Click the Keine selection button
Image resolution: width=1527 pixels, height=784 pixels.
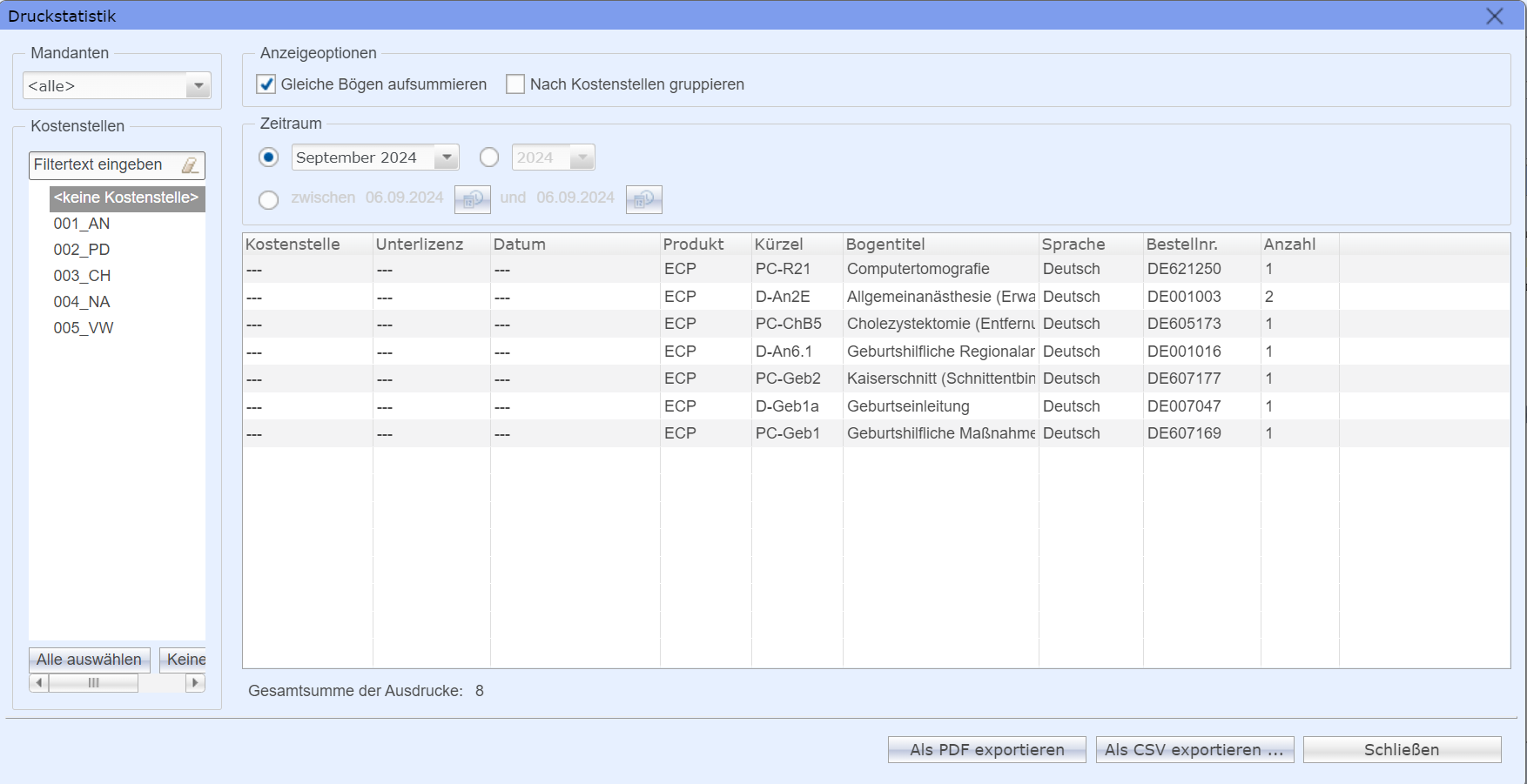185,660
